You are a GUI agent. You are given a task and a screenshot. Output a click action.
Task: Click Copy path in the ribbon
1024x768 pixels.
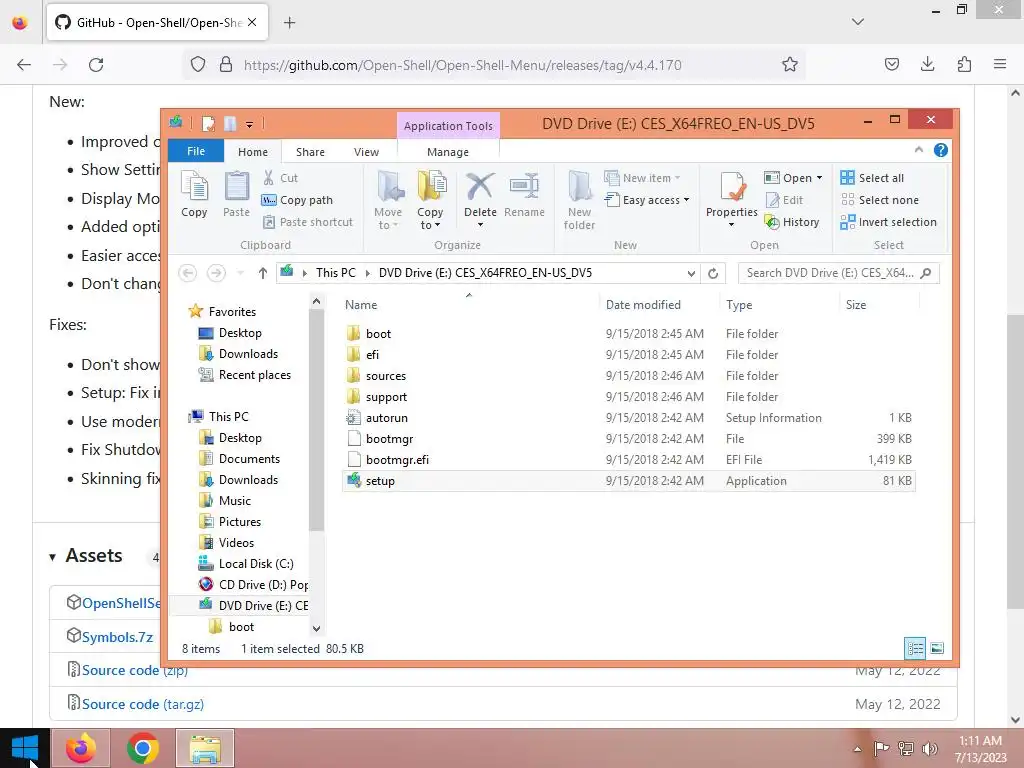pyautogui.click(x=297, y=200)
